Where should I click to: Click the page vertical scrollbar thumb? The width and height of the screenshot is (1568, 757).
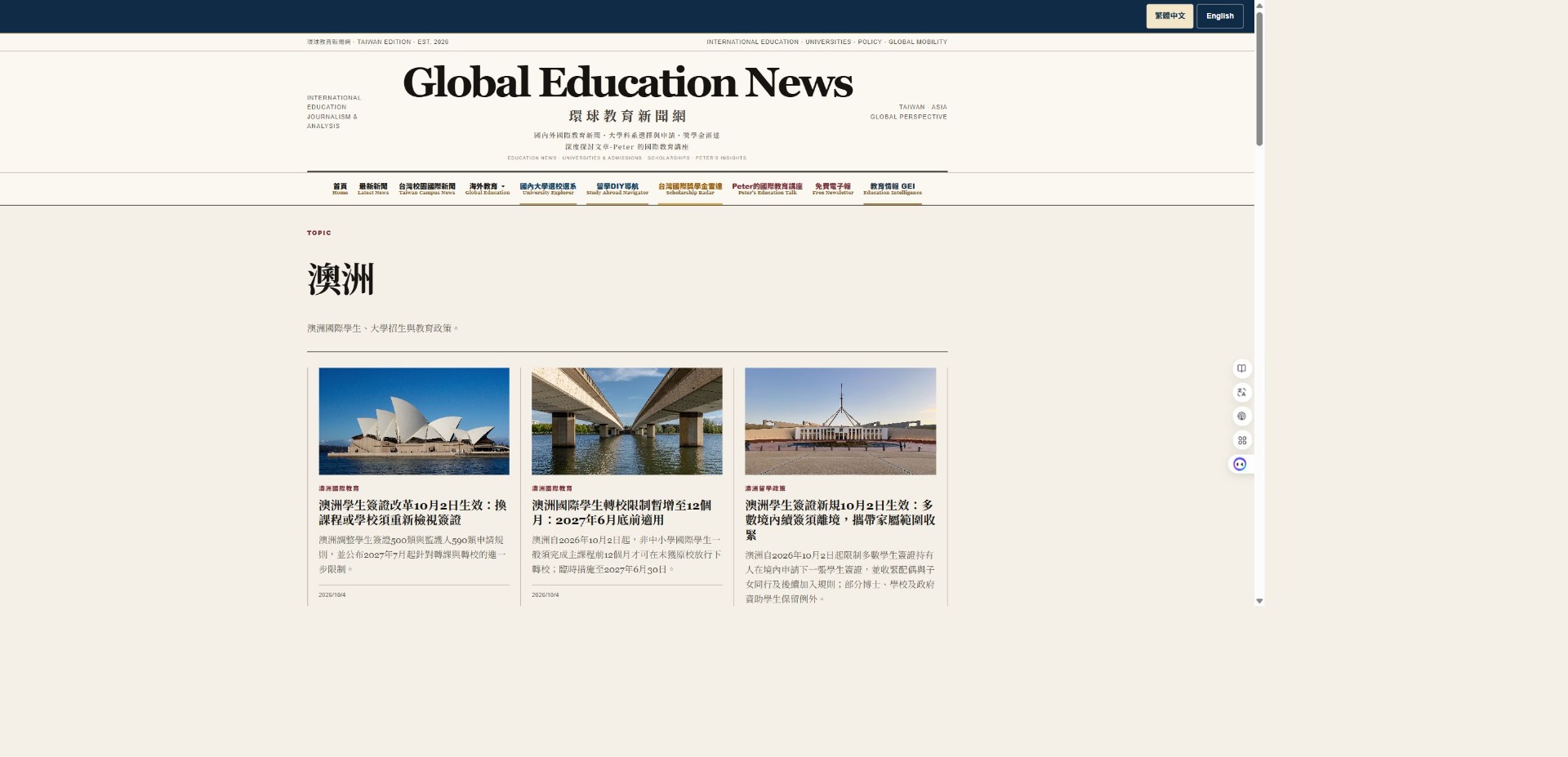1259,79
